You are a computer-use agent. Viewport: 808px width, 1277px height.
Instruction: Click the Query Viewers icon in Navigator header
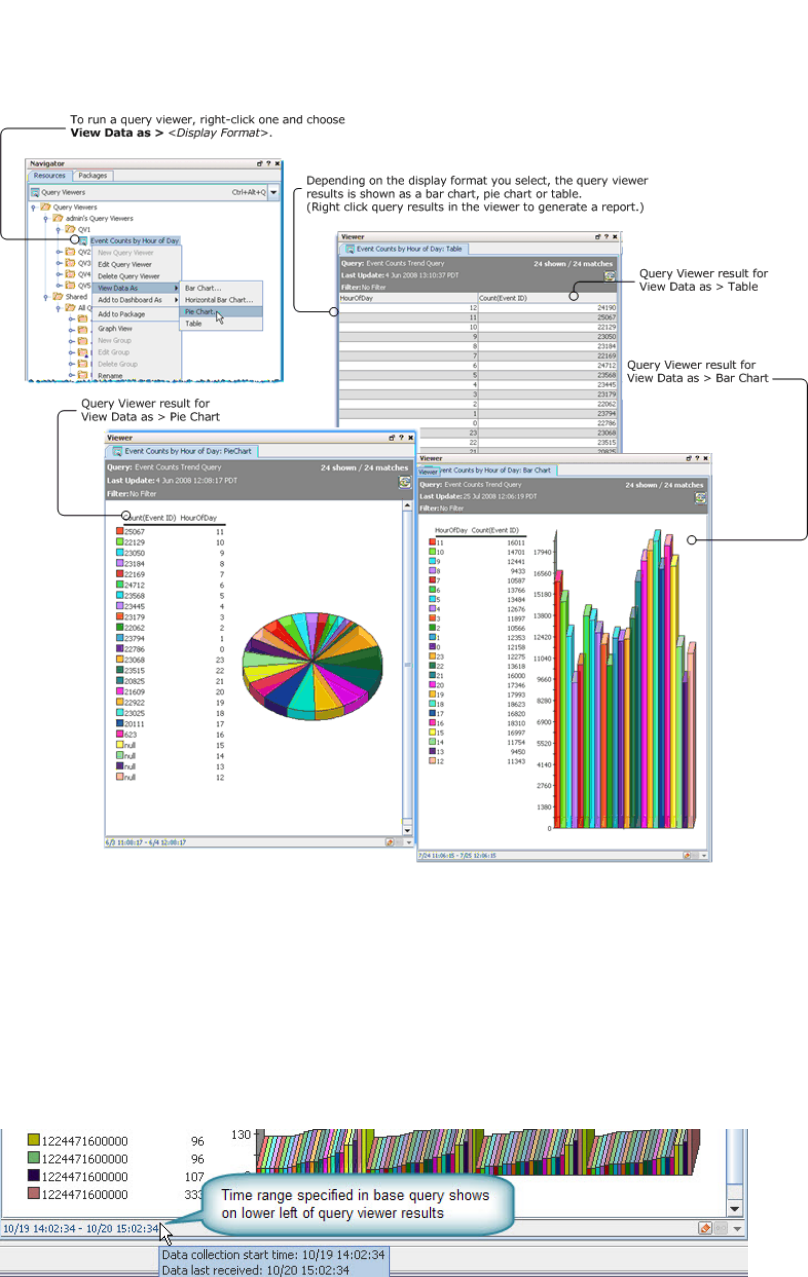[35, 191]
